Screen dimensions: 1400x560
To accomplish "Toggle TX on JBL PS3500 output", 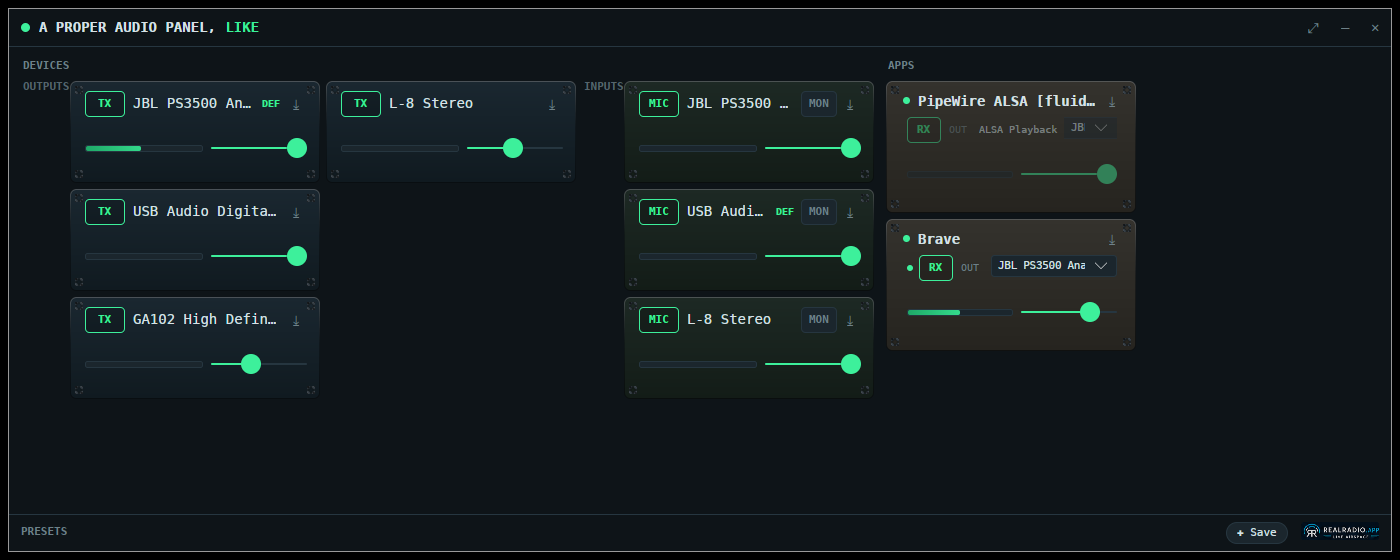I will coord(105,104).
